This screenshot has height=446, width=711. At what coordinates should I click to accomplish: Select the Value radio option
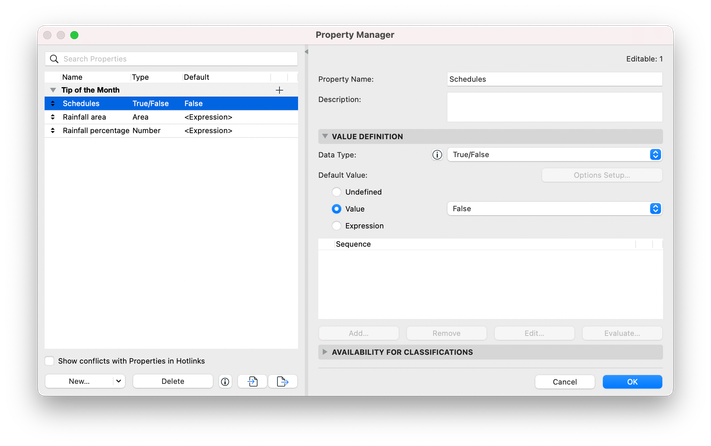tap(336, 209)
